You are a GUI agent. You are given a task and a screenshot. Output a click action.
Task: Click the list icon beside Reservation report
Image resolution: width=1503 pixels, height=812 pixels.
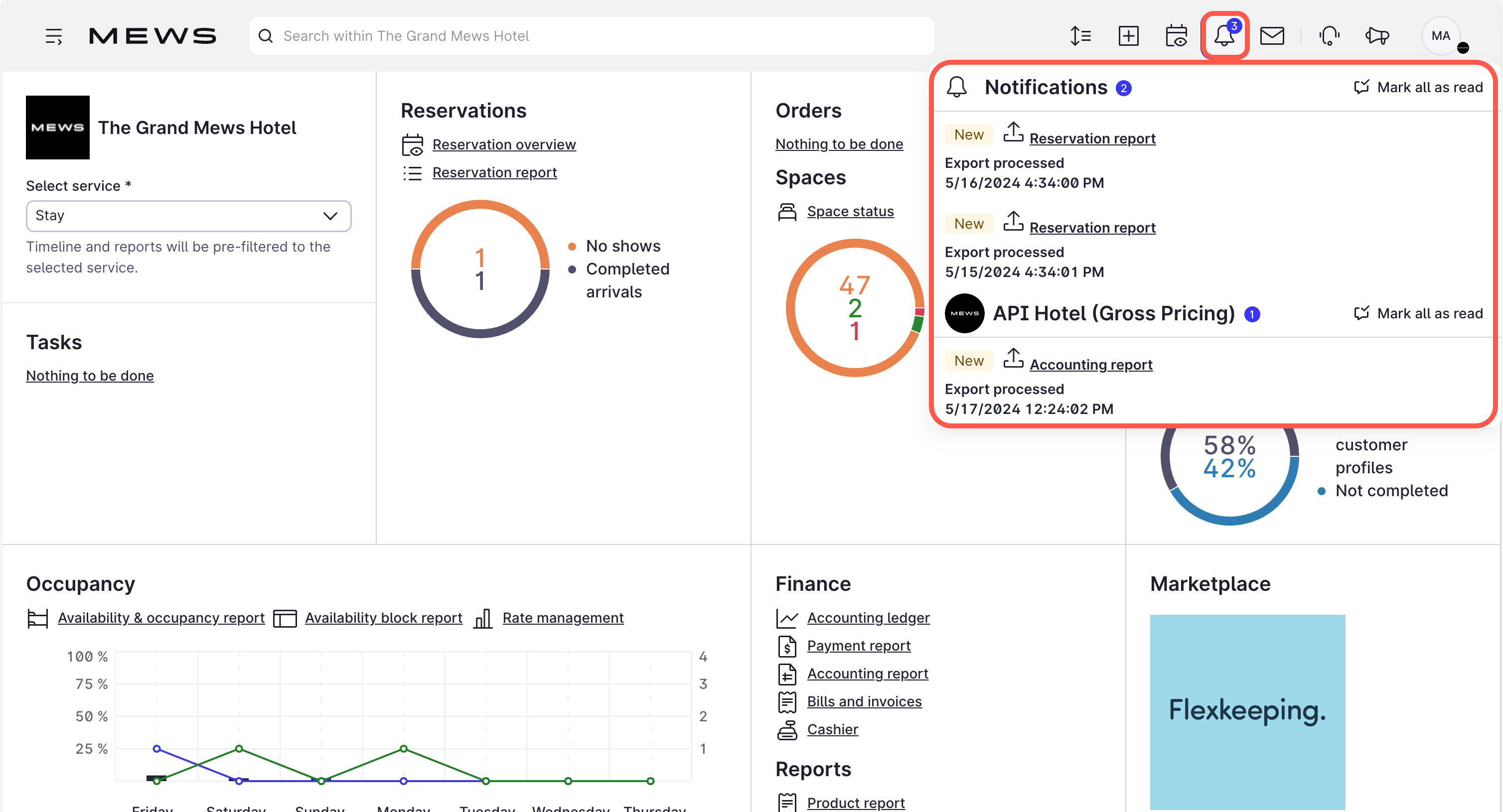(413, 173)
